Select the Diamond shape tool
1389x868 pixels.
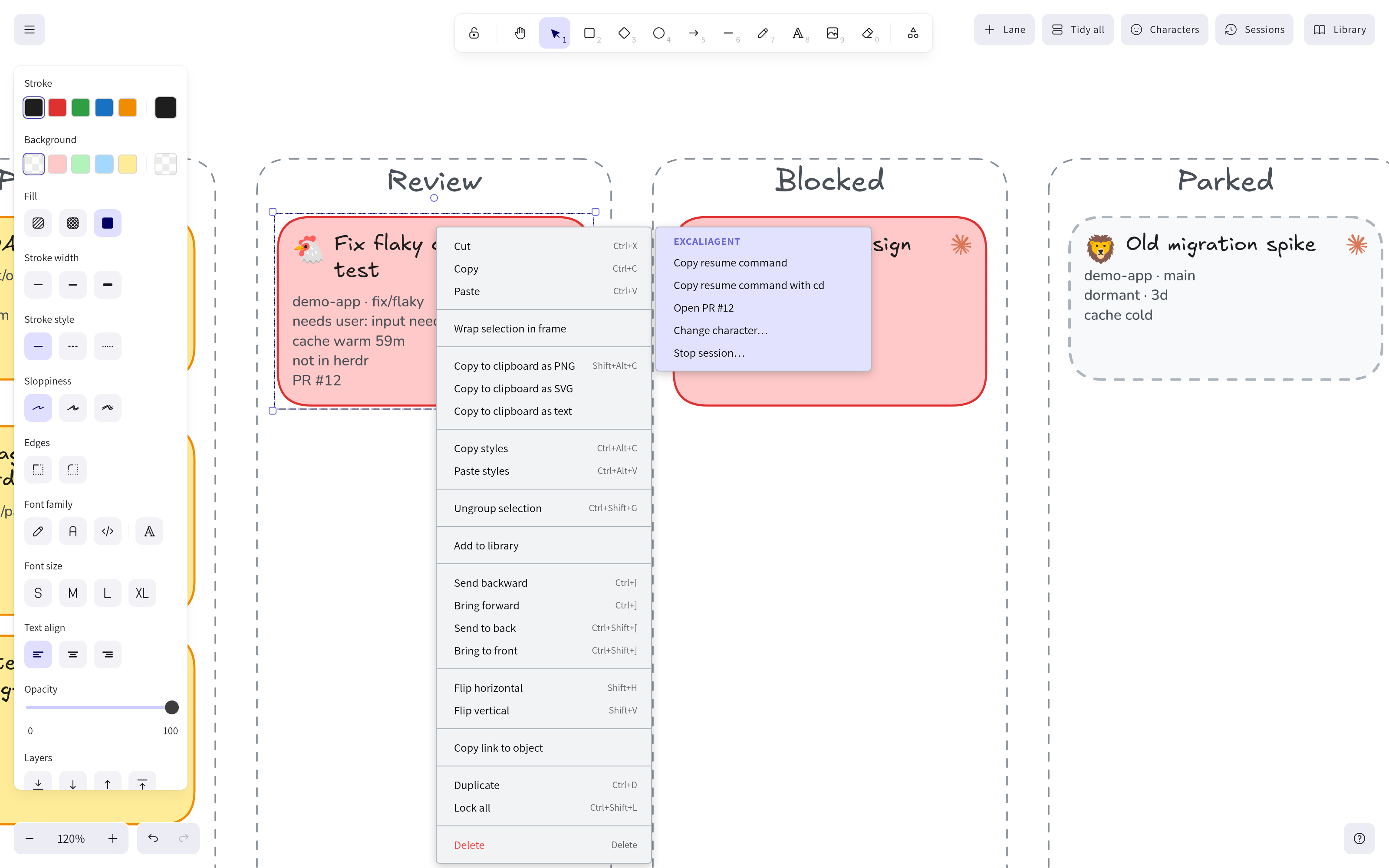[x=624, y=33]
